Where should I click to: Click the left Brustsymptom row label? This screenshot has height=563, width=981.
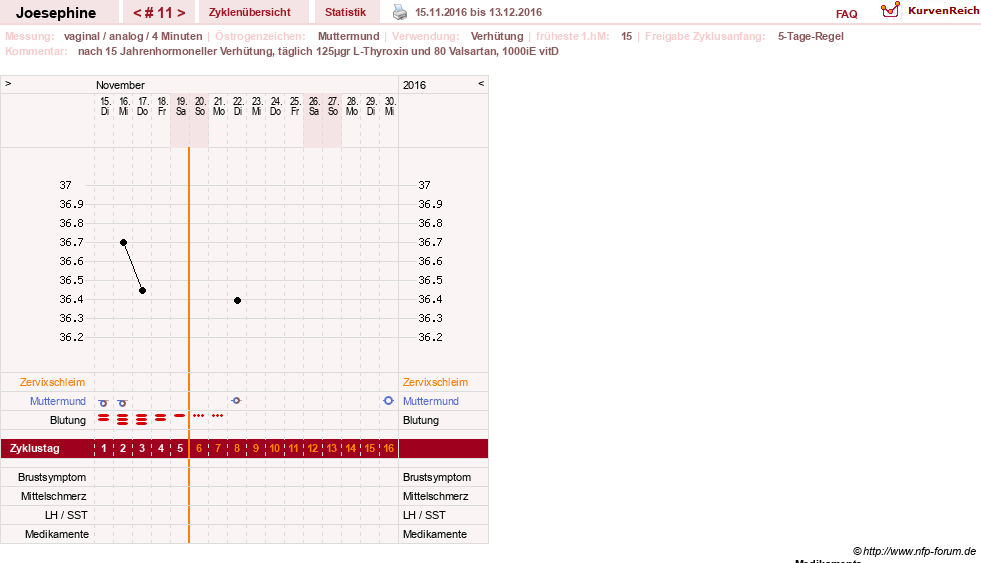52,477
